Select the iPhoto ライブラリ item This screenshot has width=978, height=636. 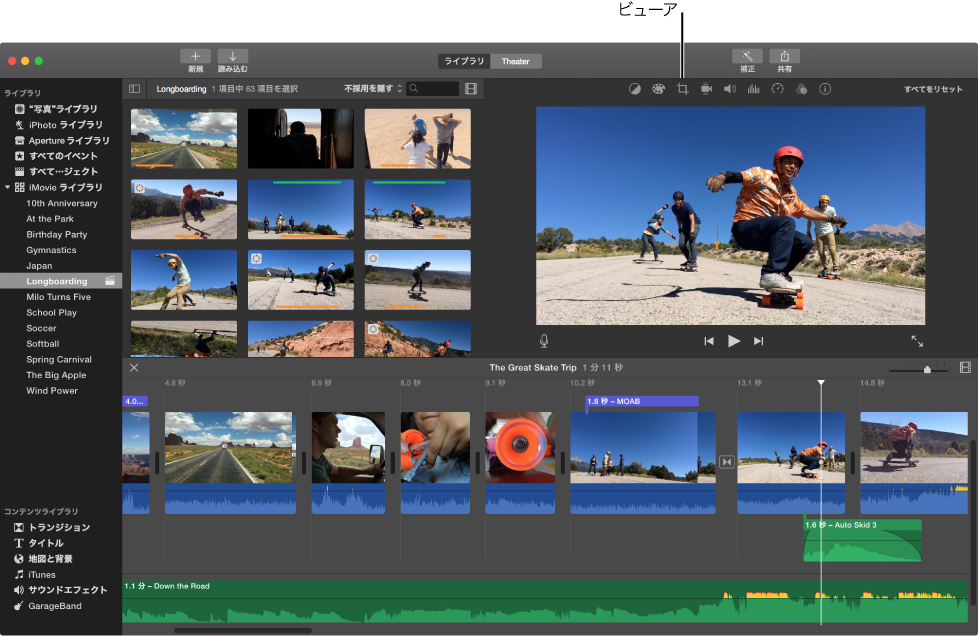coord(61,125)
